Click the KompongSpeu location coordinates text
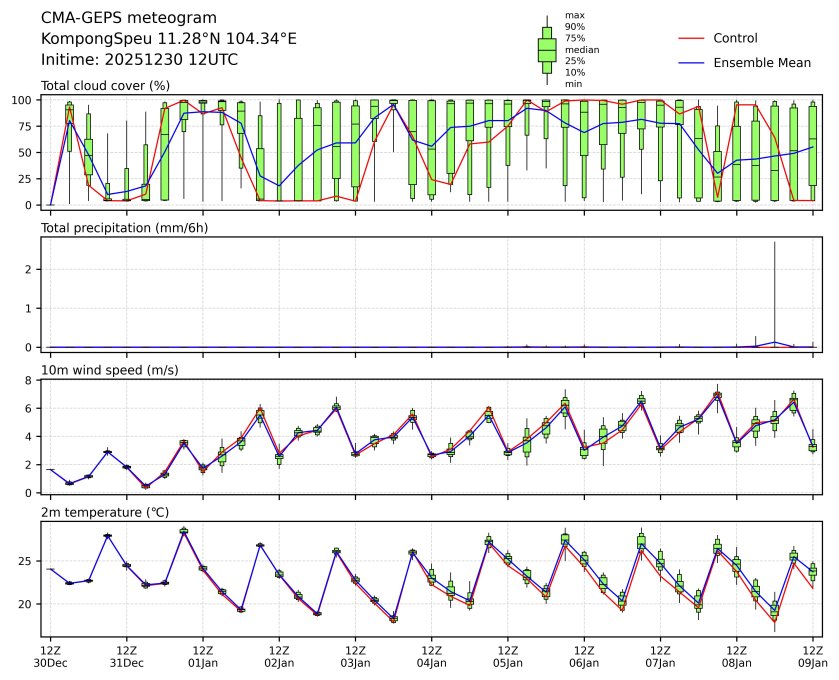This screenshot has height=680, width=839. pos(168,39)
